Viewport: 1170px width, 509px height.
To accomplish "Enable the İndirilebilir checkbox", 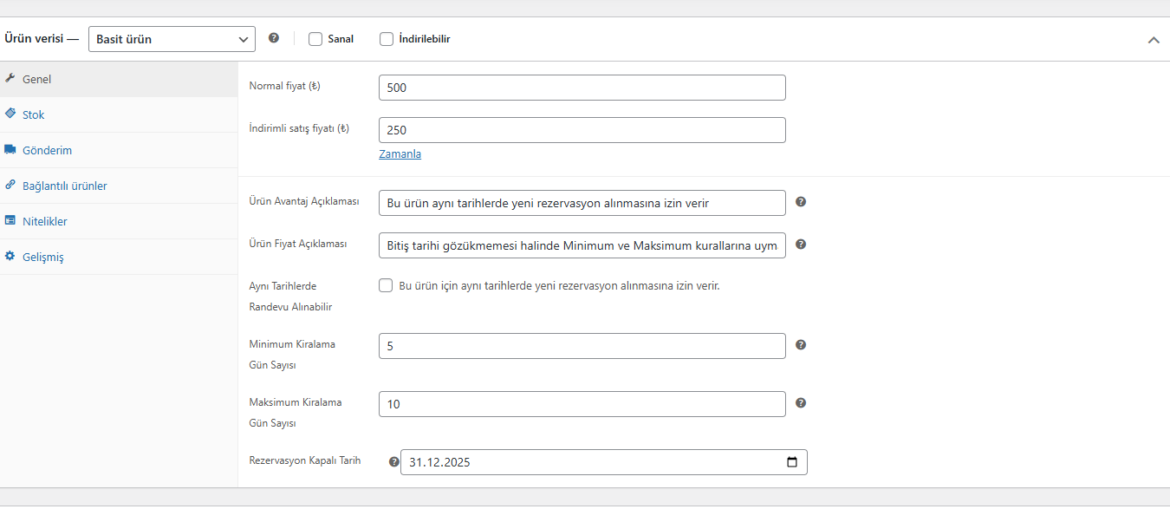I will coord(387,39).
